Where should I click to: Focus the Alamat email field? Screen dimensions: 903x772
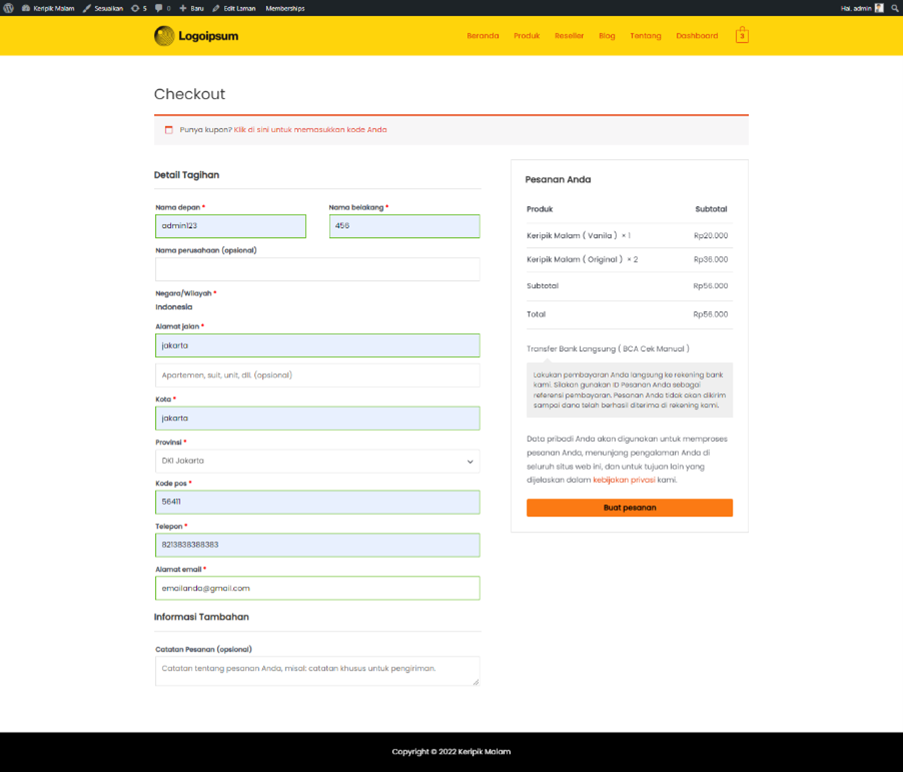point(317,588)
